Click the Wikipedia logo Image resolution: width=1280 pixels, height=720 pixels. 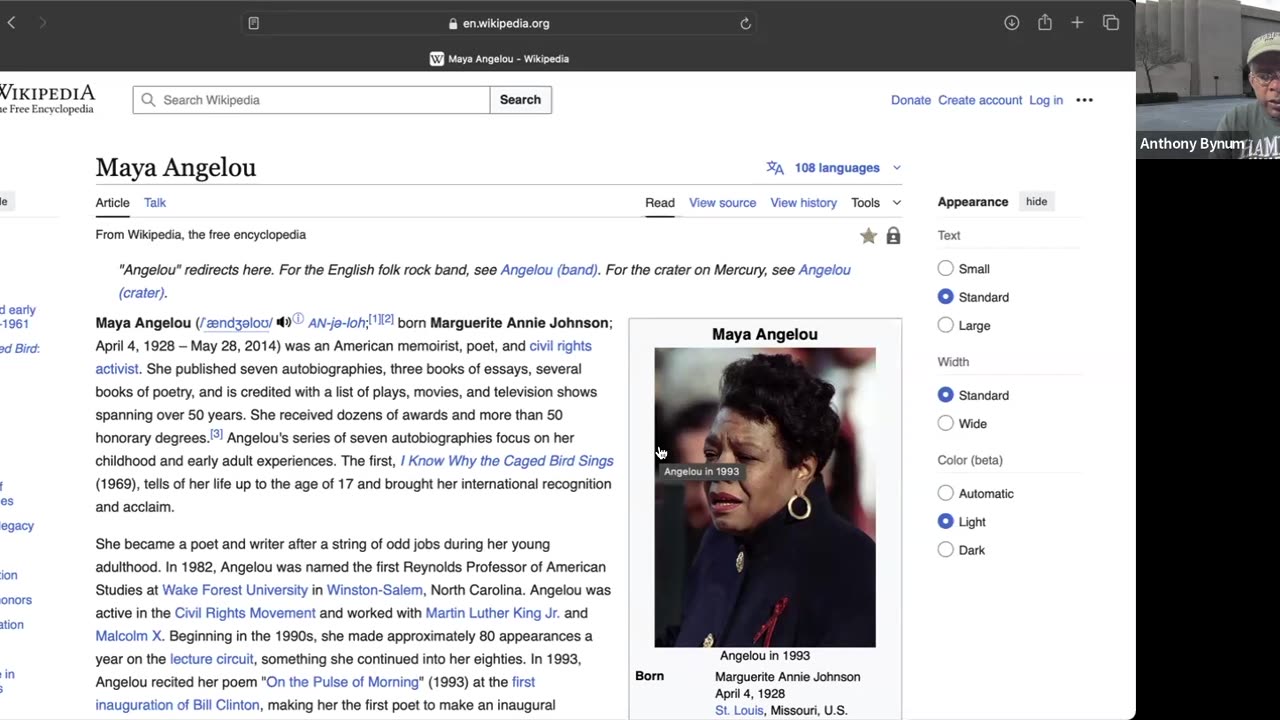[x=46, y=99]
